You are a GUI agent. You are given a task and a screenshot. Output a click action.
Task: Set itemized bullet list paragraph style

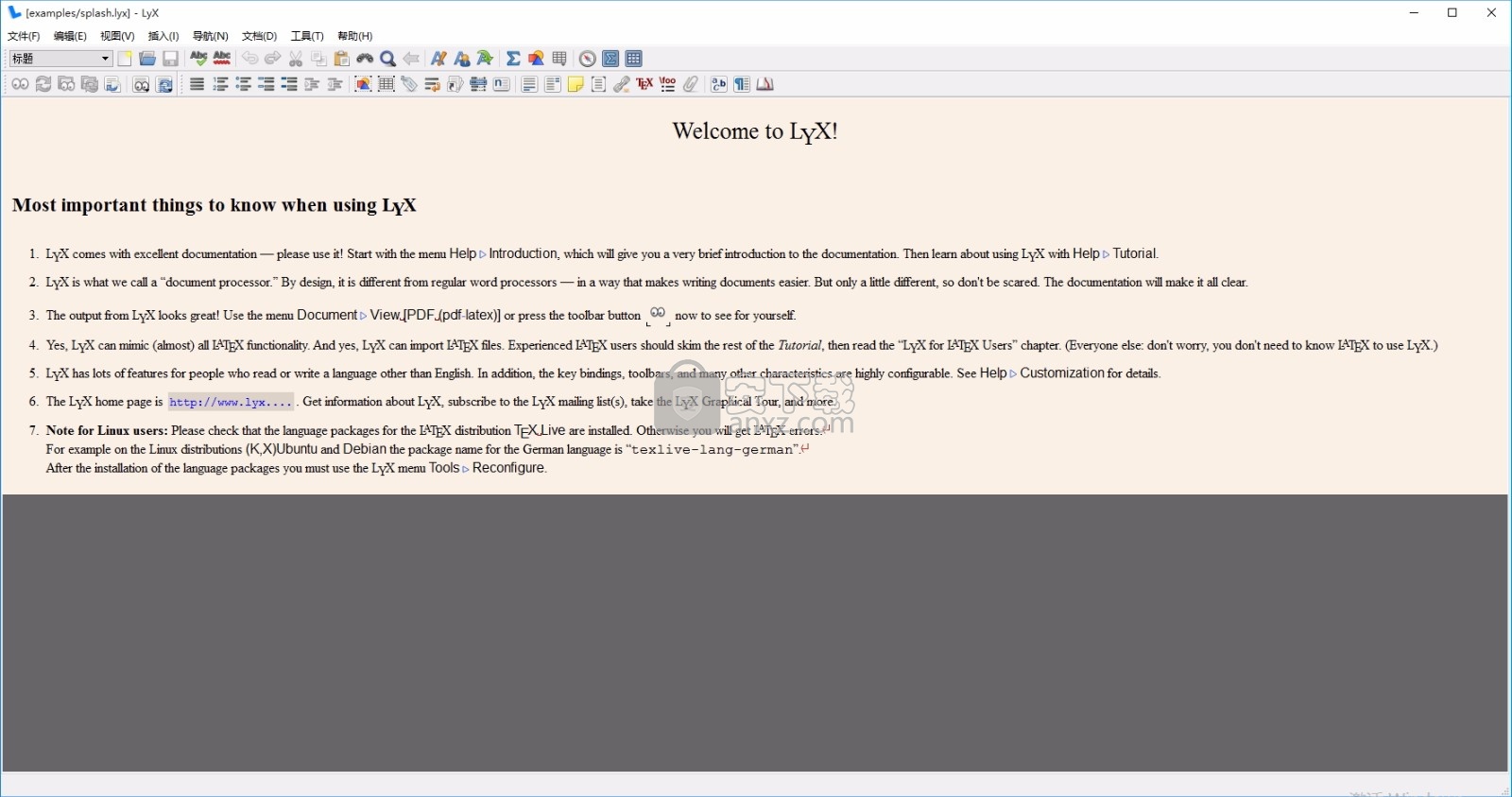pyautogui.click(x=243, y=84)
